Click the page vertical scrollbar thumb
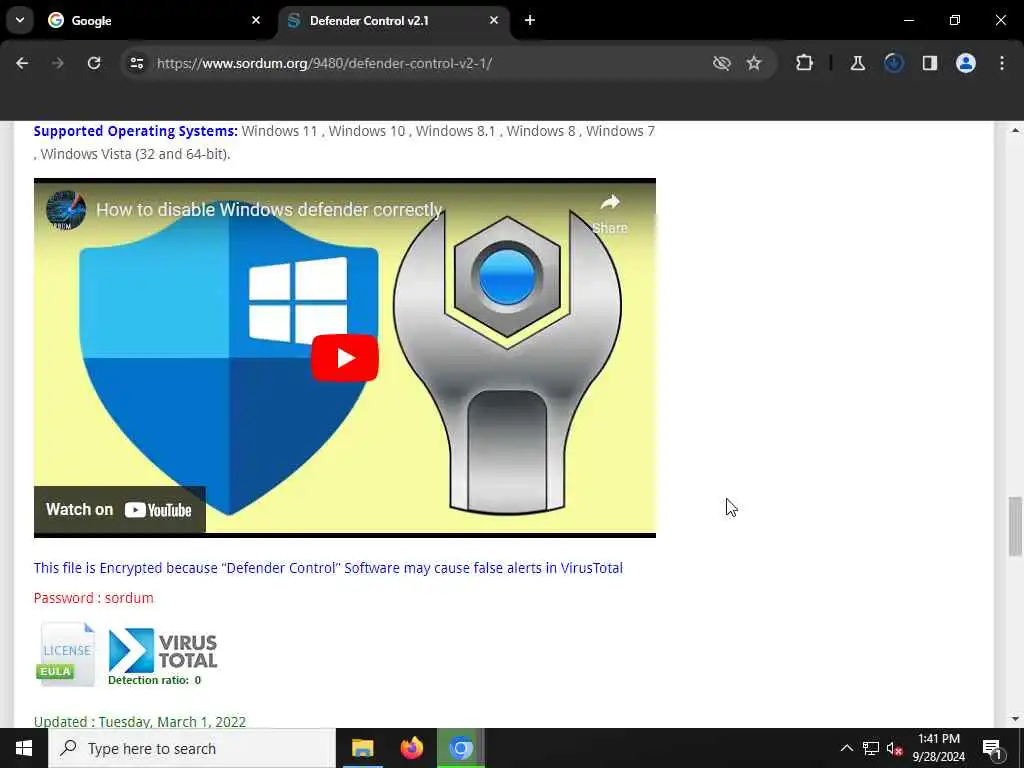Image resolution: width=1024 pixels, height=768 pixels. click(1015, 526)
